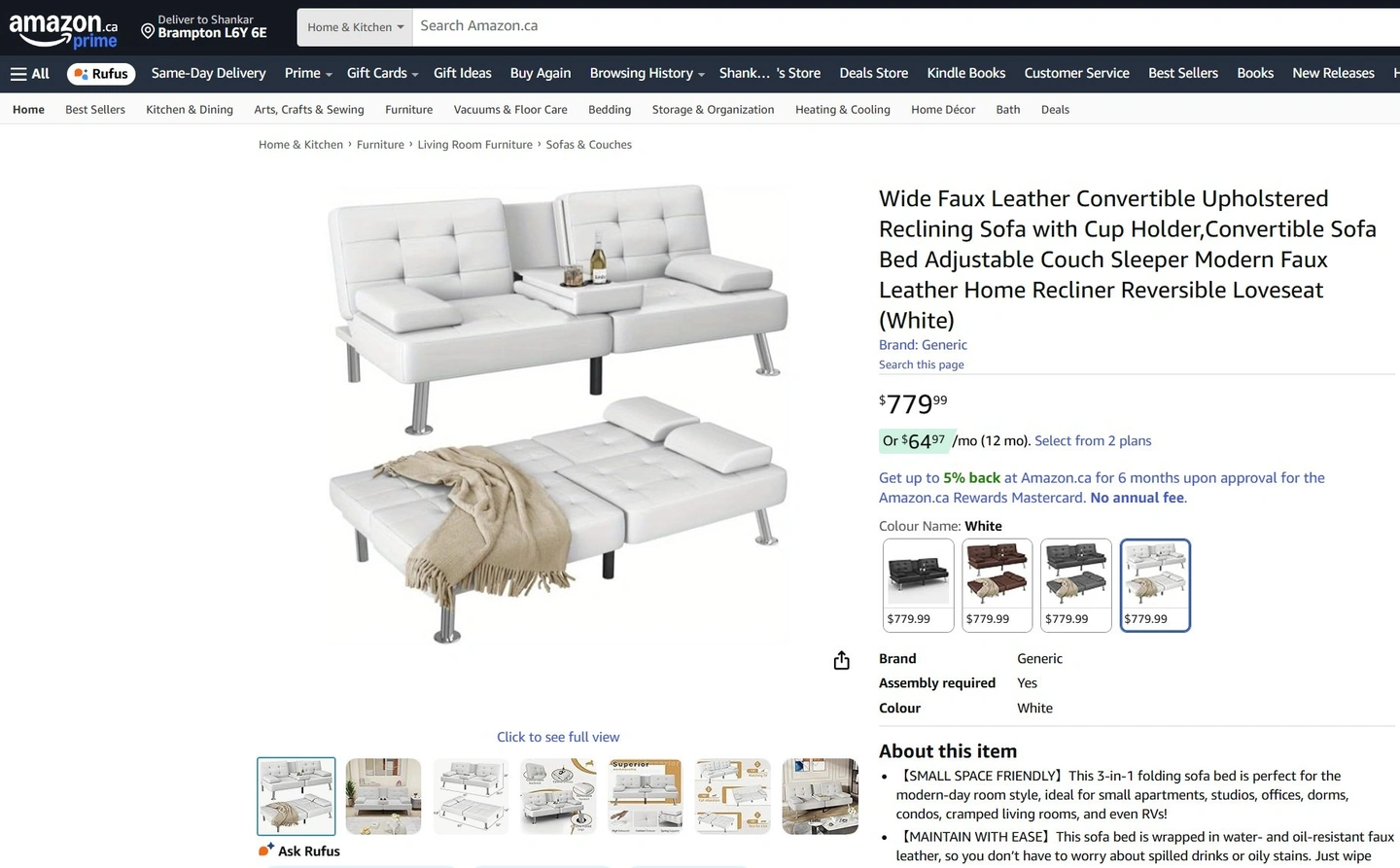Viewport: 1400px width, 868px height.
Task: Click the share icon below product image
Action: tap(842, 661)
